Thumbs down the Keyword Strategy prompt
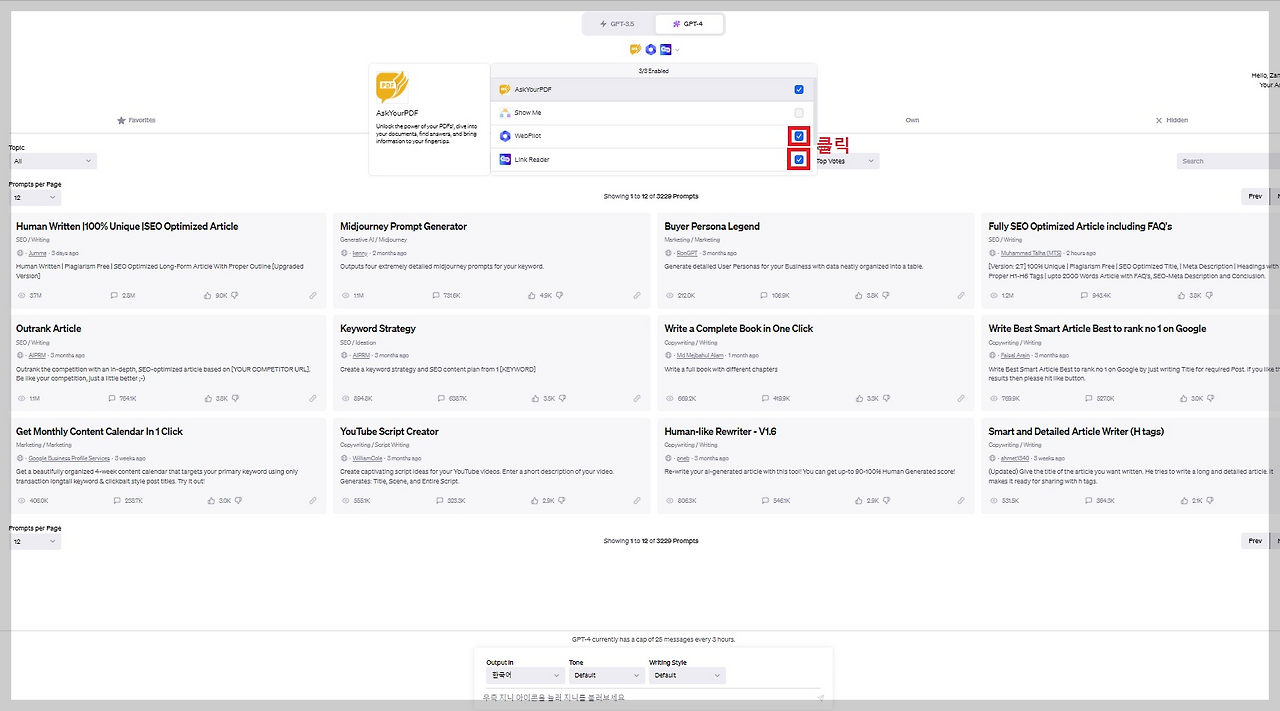 (x=562, y=398)
